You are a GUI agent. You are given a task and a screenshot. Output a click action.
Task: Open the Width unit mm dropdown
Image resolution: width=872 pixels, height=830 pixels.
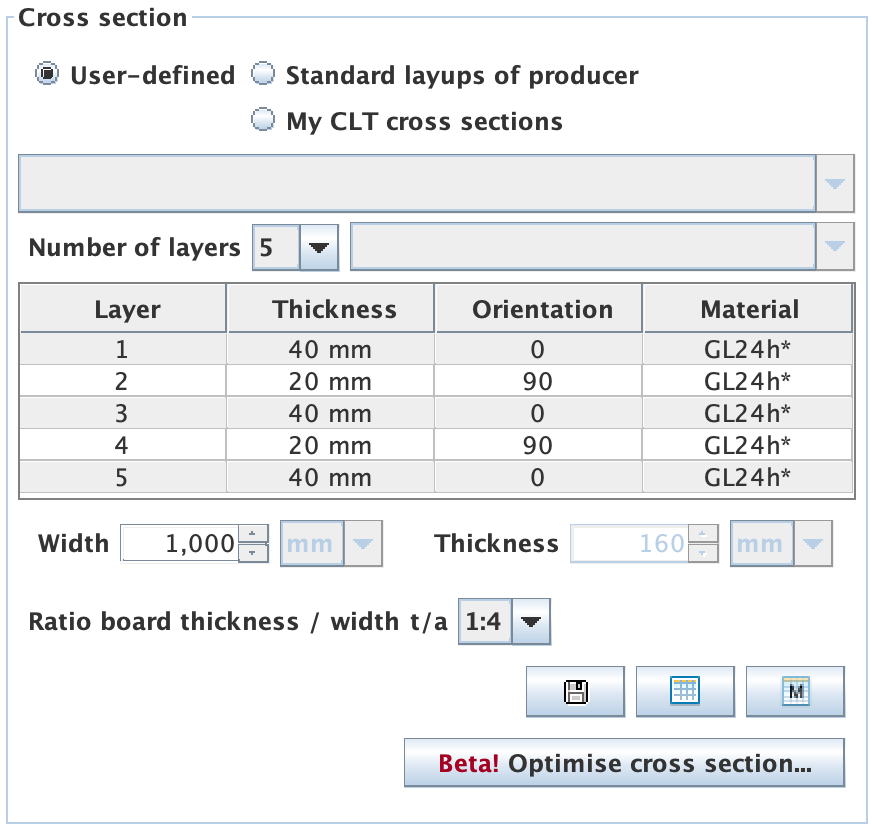(361, 544)
